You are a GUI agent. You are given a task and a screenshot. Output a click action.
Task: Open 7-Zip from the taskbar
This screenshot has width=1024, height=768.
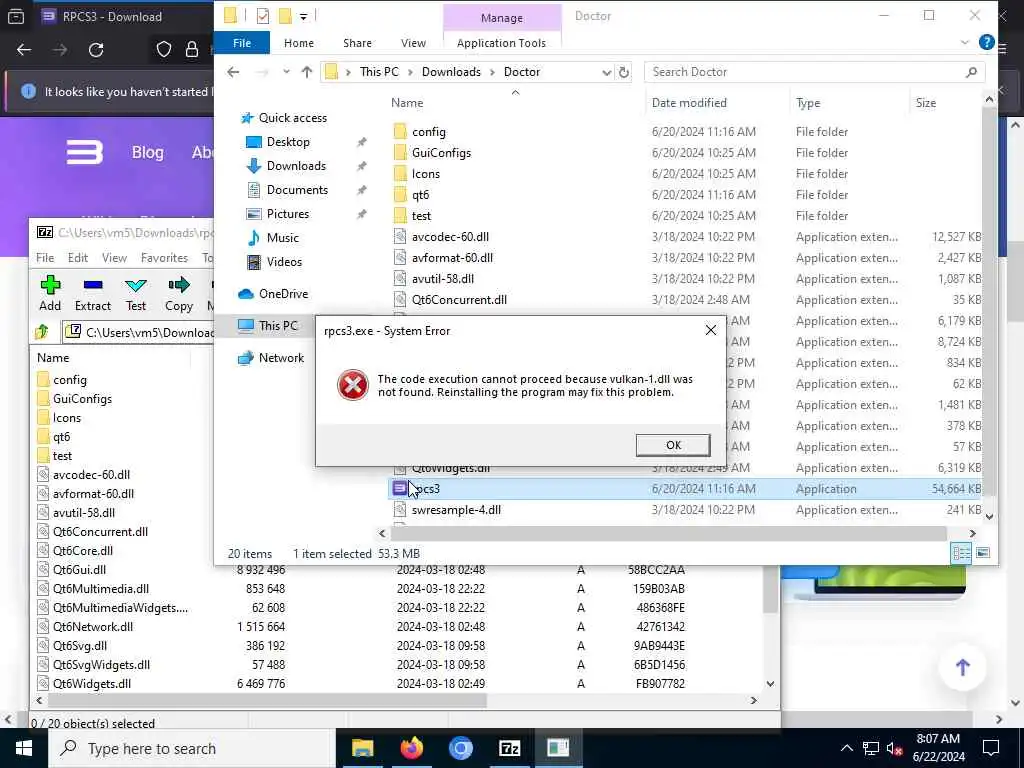(x=509, y=748)
